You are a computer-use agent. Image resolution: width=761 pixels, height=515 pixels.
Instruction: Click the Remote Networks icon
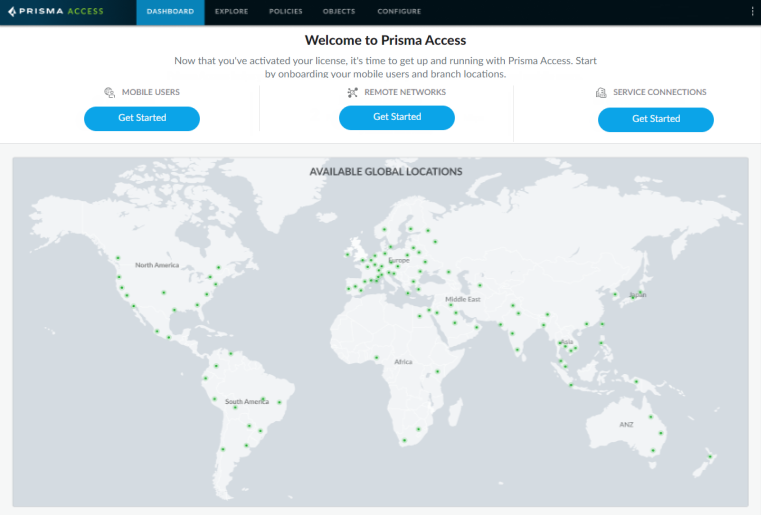[353, 92]
